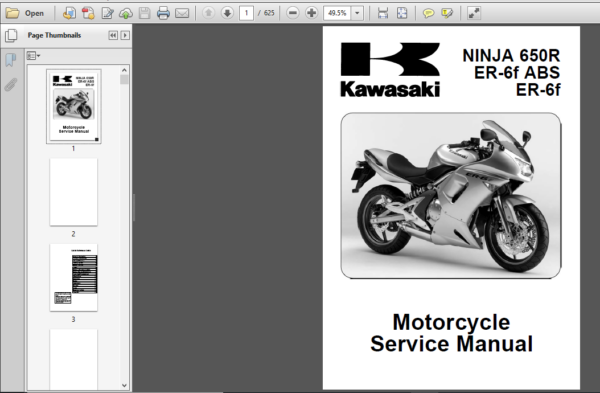This screenshot has width=600, height=393.
Task: Select the highlight text tool
Action: pos(447,13)
